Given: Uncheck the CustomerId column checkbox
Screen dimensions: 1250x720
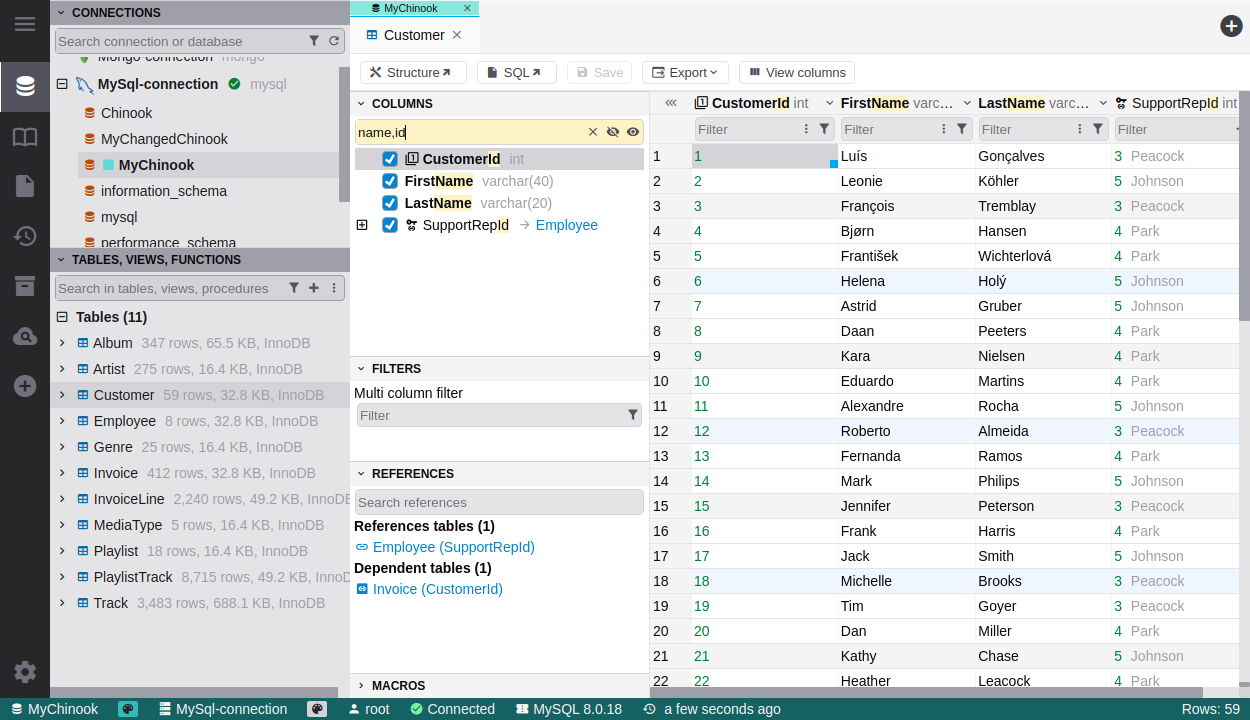Looking at the screenshot, I should point(390,159).
